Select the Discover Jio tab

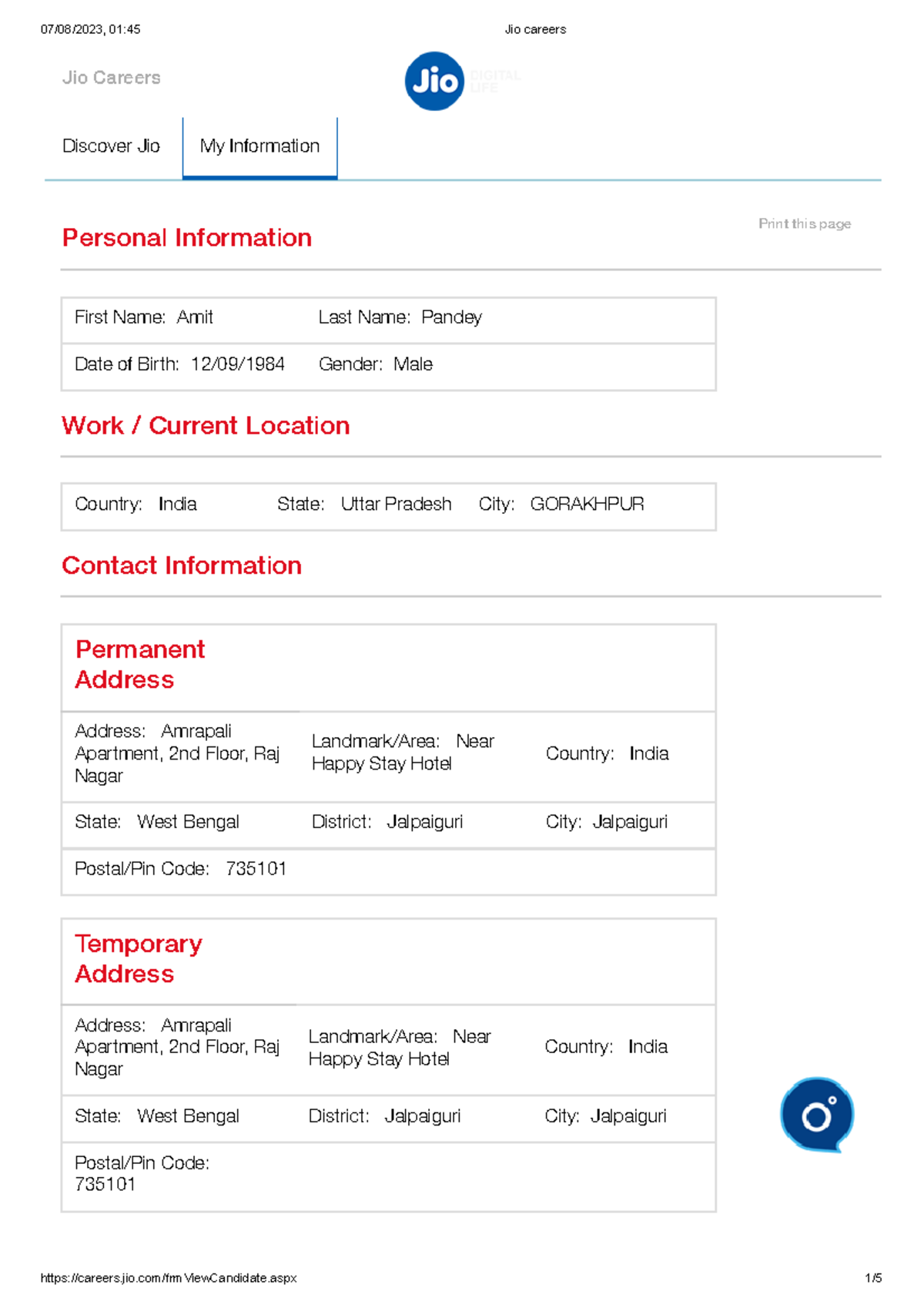pyautogui.click(x=112, y=146)
